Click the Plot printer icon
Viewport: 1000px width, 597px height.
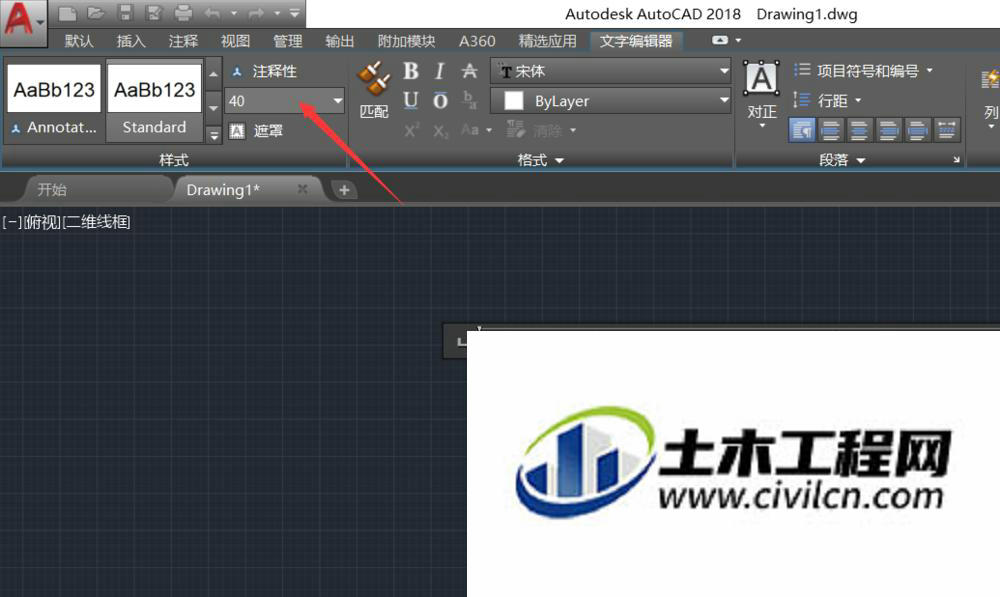(183, 13)
